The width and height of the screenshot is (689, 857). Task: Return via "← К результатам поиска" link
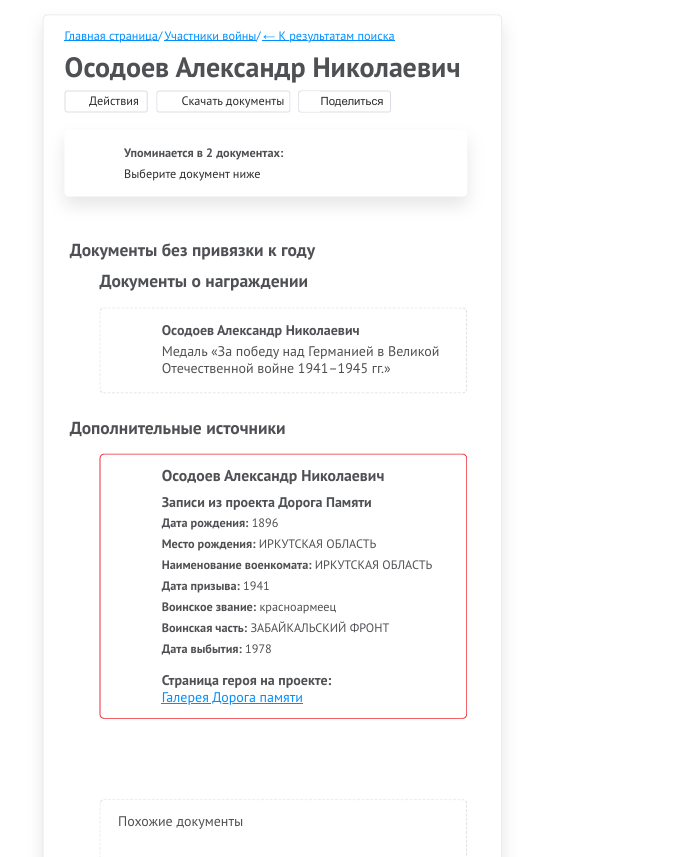tap(328, 35)
